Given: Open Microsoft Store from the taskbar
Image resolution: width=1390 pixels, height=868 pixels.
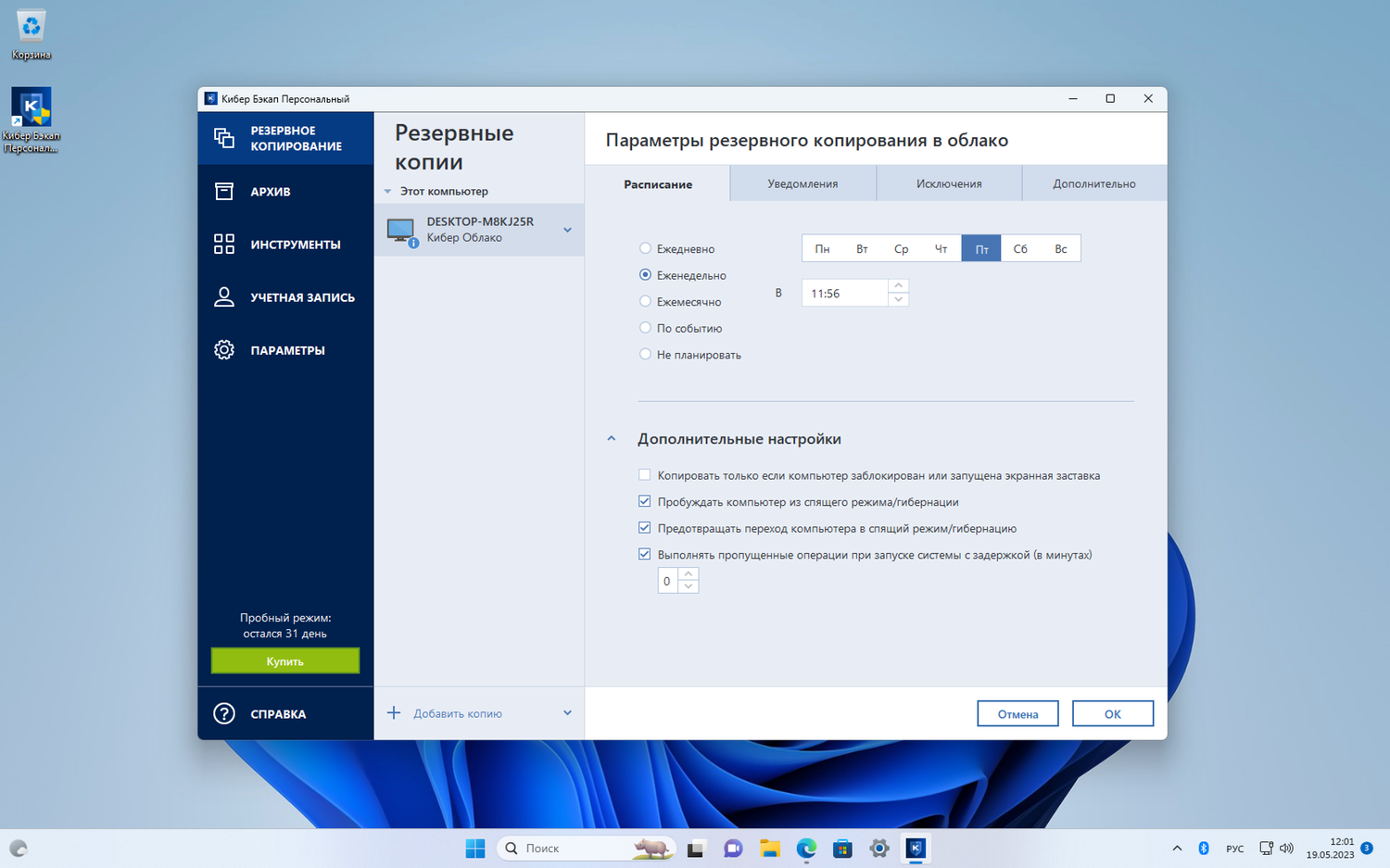Looking at the screenshot, I should point(842,848).
